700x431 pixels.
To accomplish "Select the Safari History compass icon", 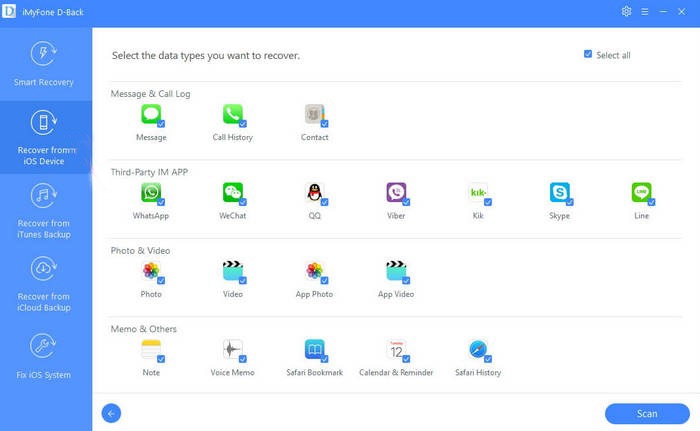I will [x=478, y=349].
